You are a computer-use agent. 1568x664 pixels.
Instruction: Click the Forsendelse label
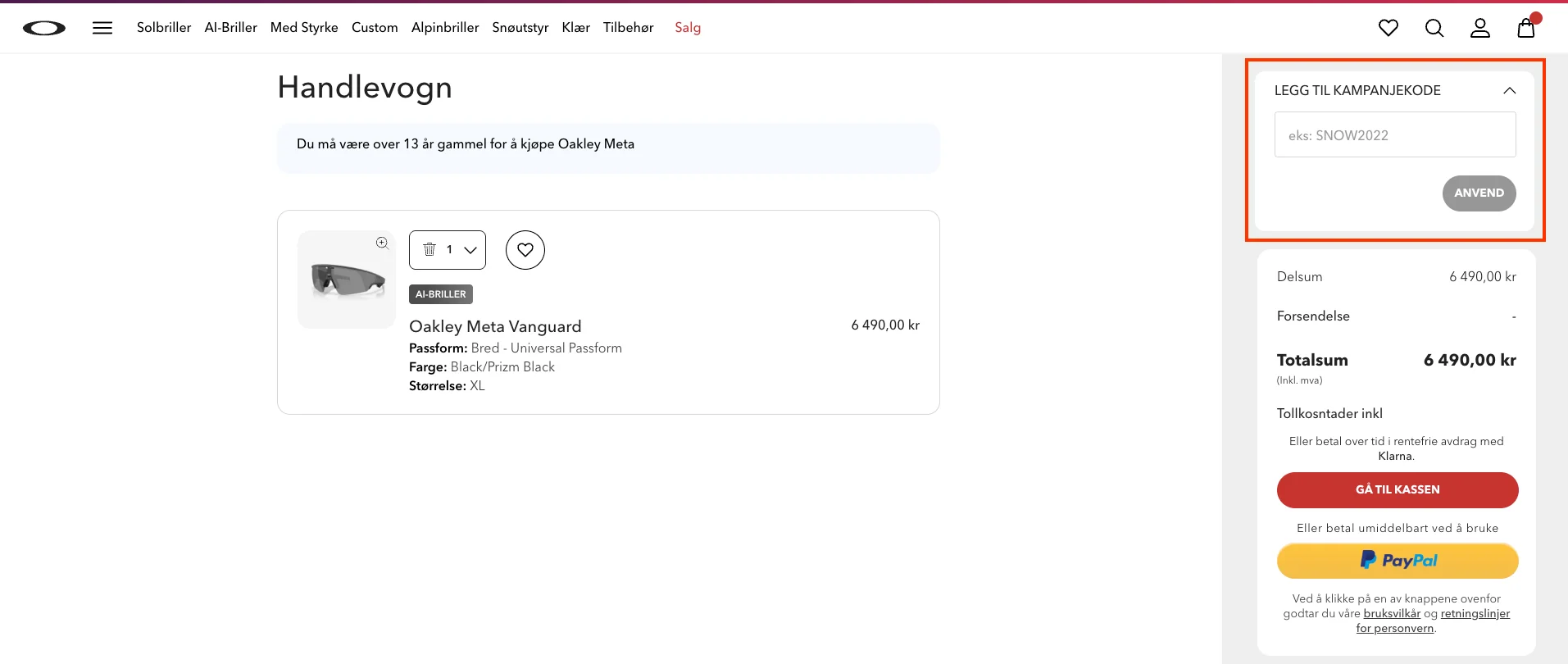point(1313,316)
